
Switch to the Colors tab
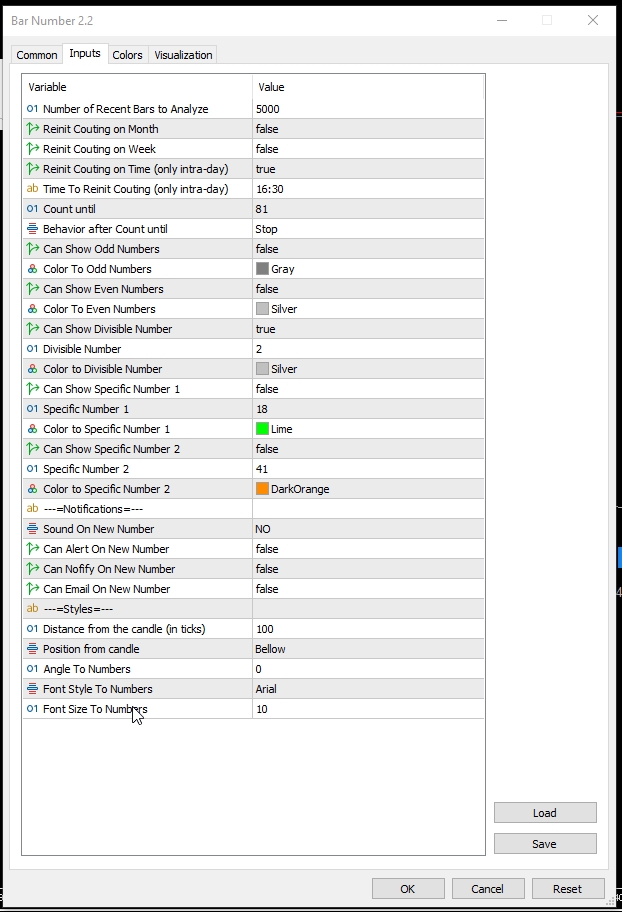coord(127,55)
